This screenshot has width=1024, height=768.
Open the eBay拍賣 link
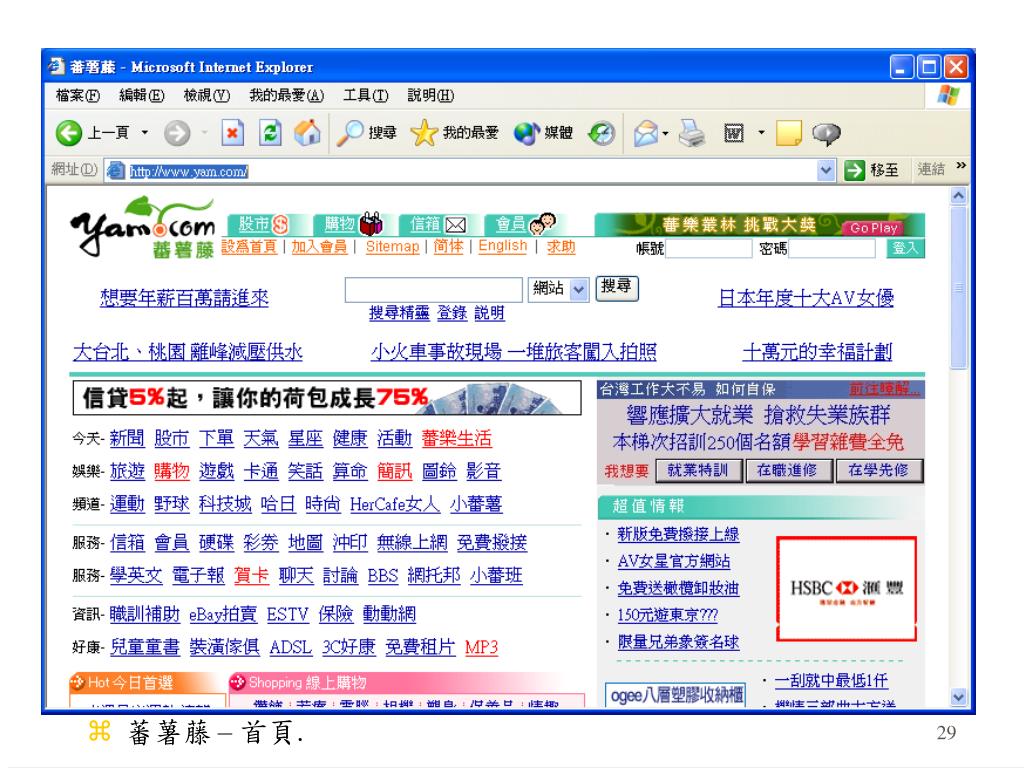223,615
